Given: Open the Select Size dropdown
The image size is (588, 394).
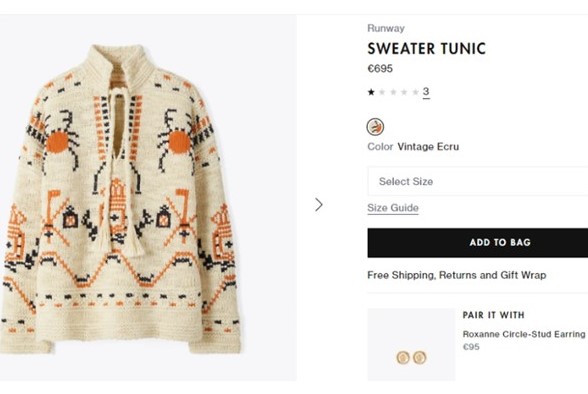Looking at the screenshot, I should click(477, 181).
